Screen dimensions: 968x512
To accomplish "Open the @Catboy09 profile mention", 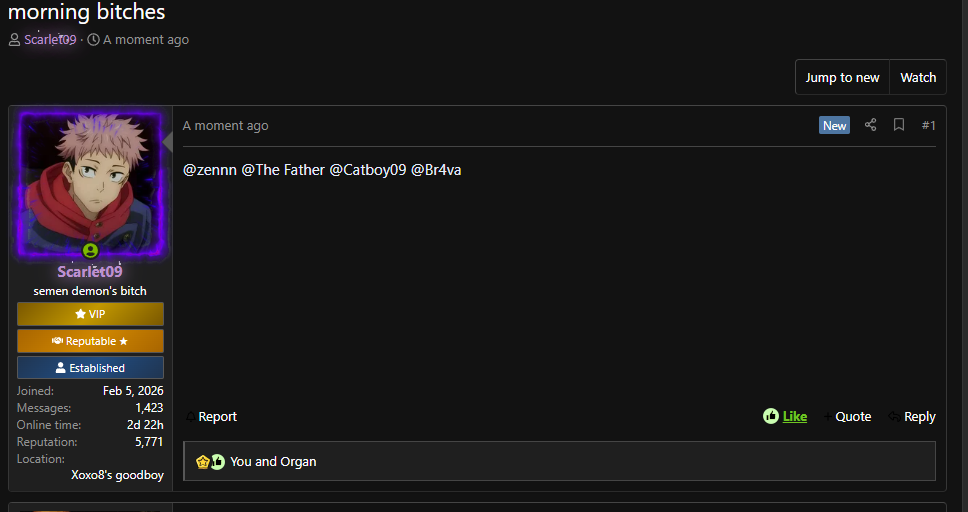I will 368,170.
